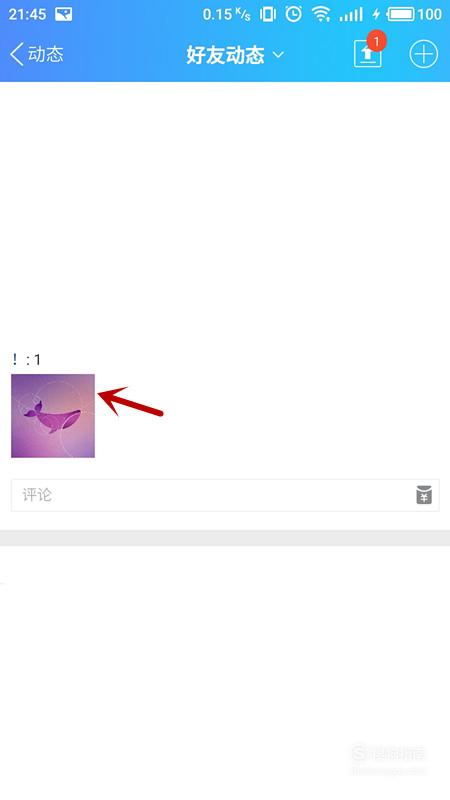The width and height of the screenshot is (450, 800).
Task: Tap the battery 100 indicator
Action: tap(414, 14)
